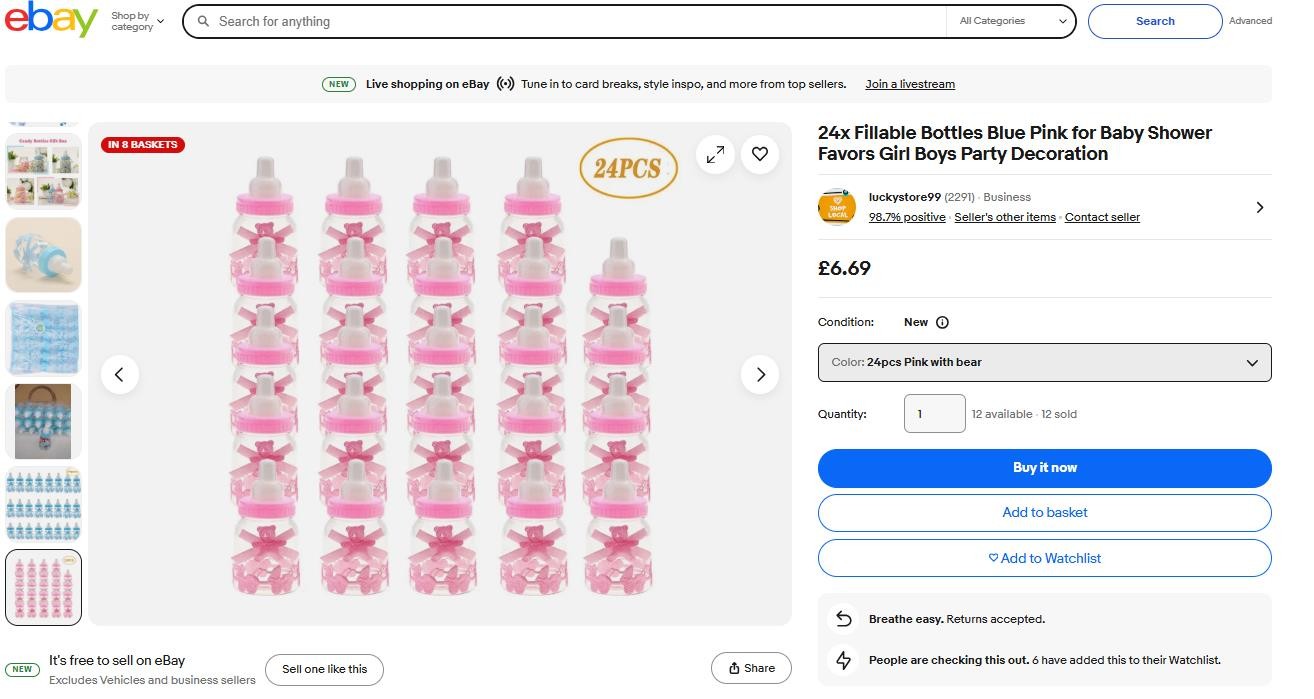Image resolution: width=1314 pixels, height=699 pixels.
Task: Click the luckystore99 seller logo
Action: 837,207
